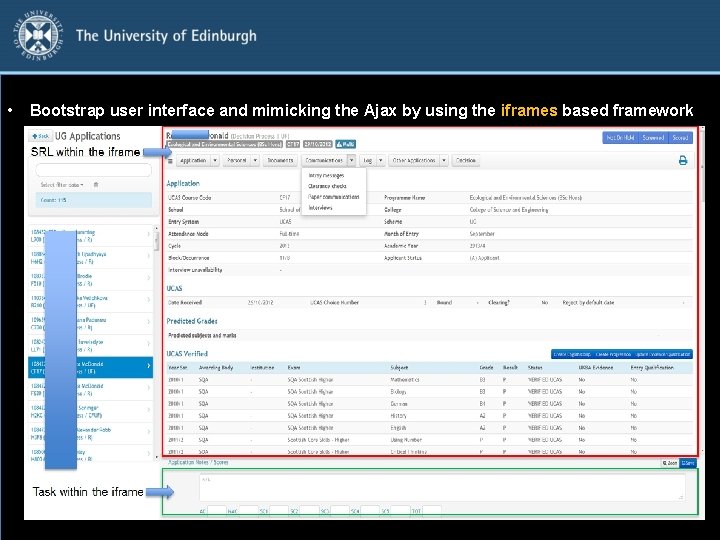Click the Awarding Body column header
The height and width of the screenshot is (540, 720).
tap(215, 368)
